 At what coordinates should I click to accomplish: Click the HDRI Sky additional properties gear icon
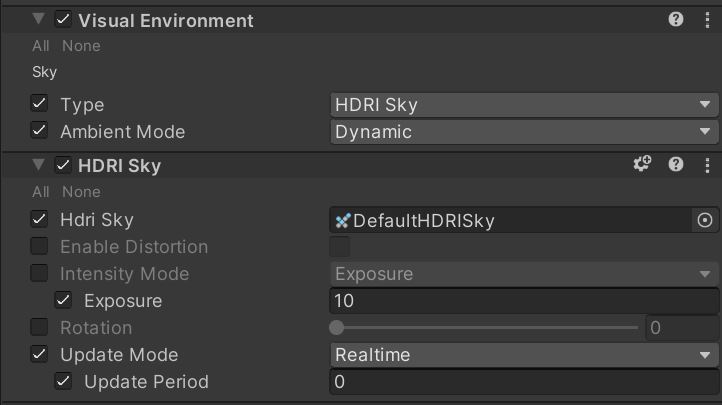click(x=642, y=164)
